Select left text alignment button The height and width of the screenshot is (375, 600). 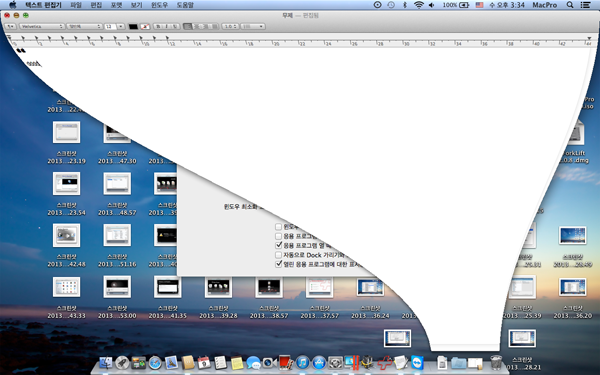coord(188,26)
